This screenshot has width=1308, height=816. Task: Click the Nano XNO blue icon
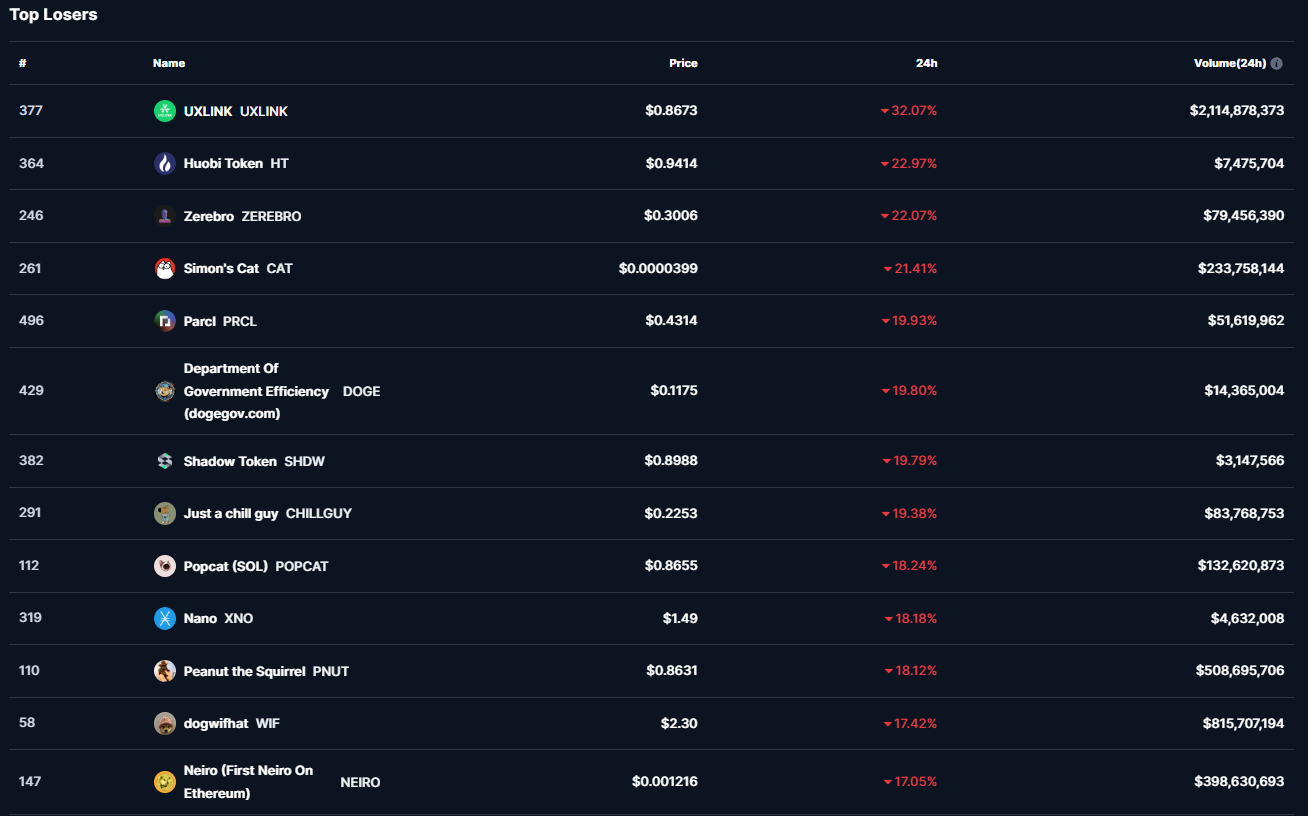click(x=165, y=619)
